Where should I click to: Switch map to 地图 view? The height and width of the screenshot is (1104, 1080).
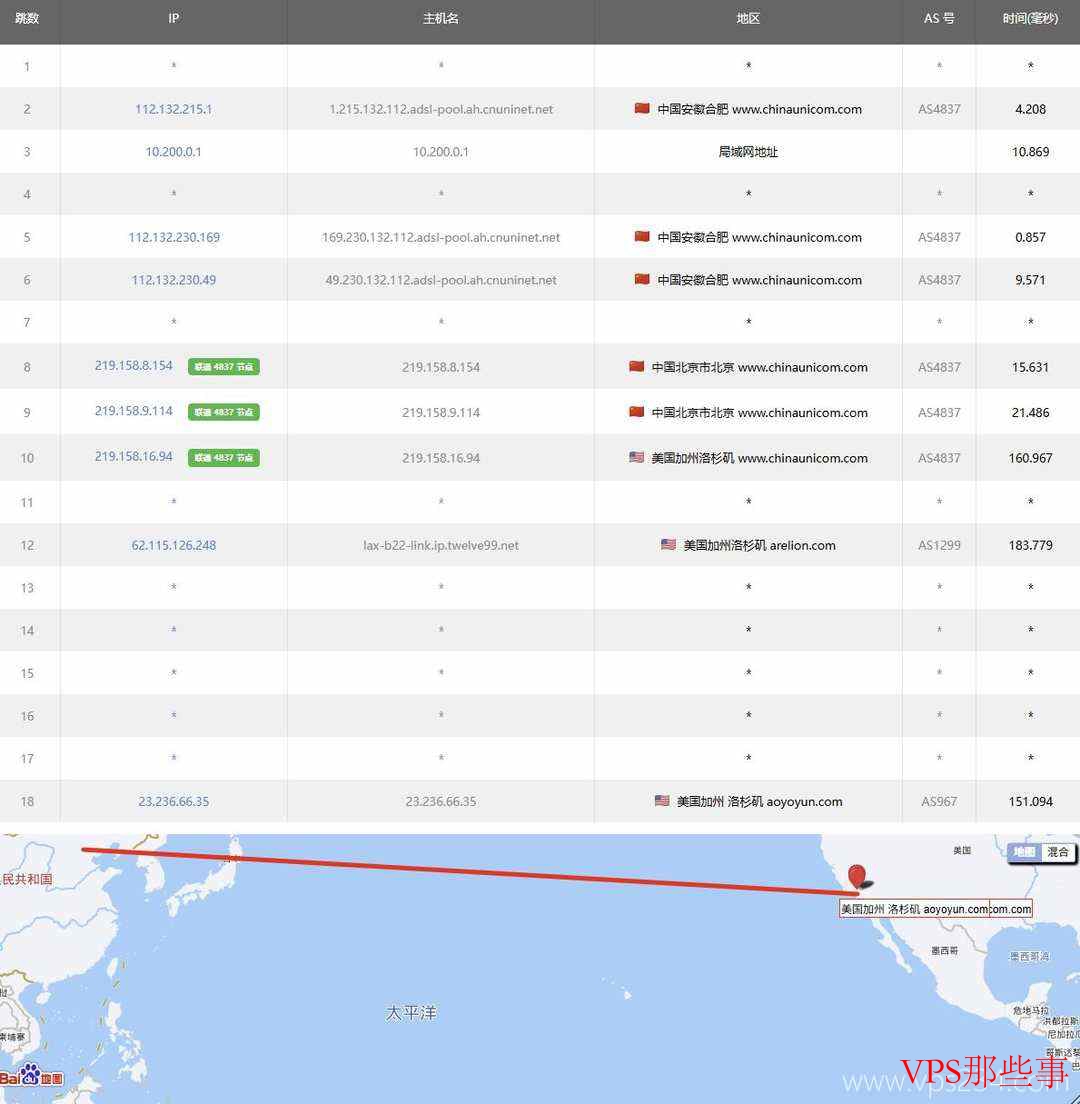pos(1024,852)
